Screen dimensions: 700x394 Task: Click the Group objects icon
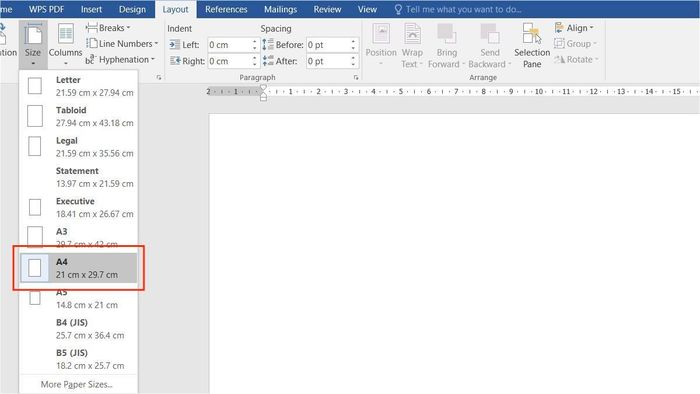[x=559, y=43]
